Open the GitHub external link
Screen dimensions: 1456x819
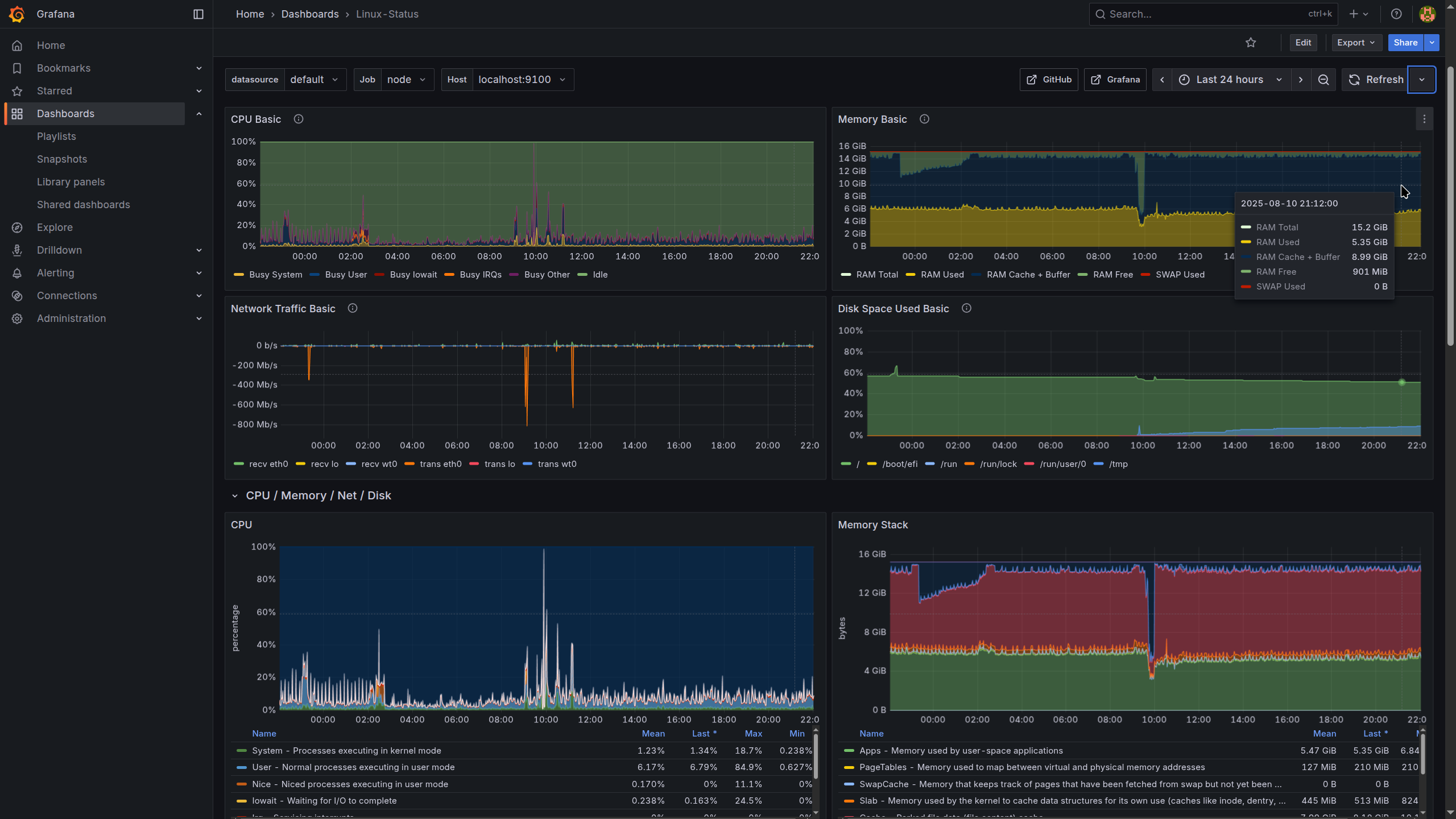(x=1048, y=80)
